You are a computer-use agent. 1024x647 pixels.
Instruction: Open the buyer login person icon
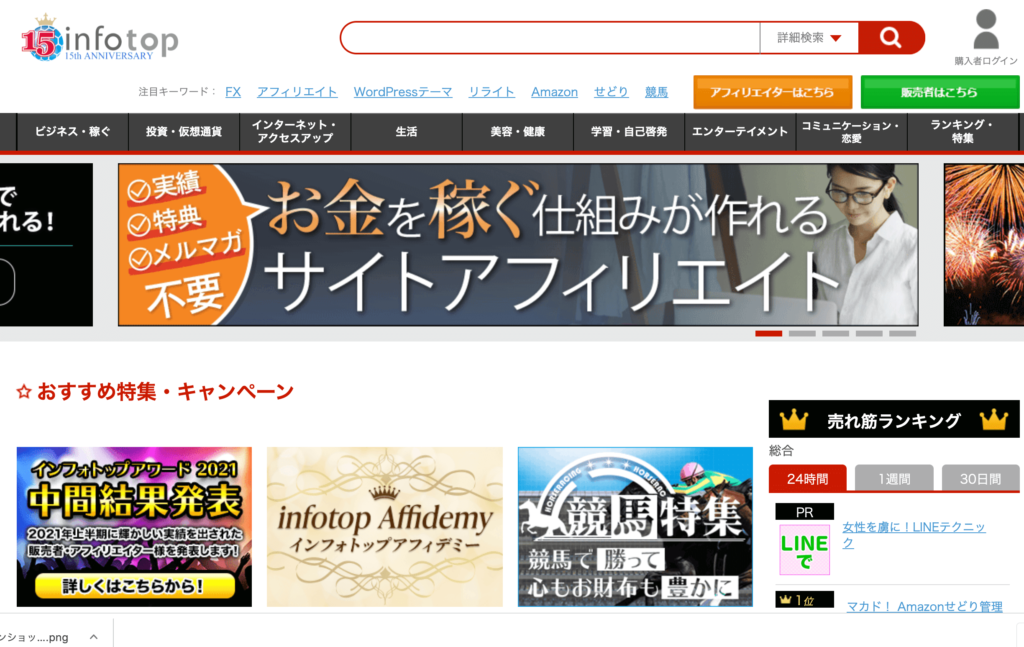click(x=985, y=29)
